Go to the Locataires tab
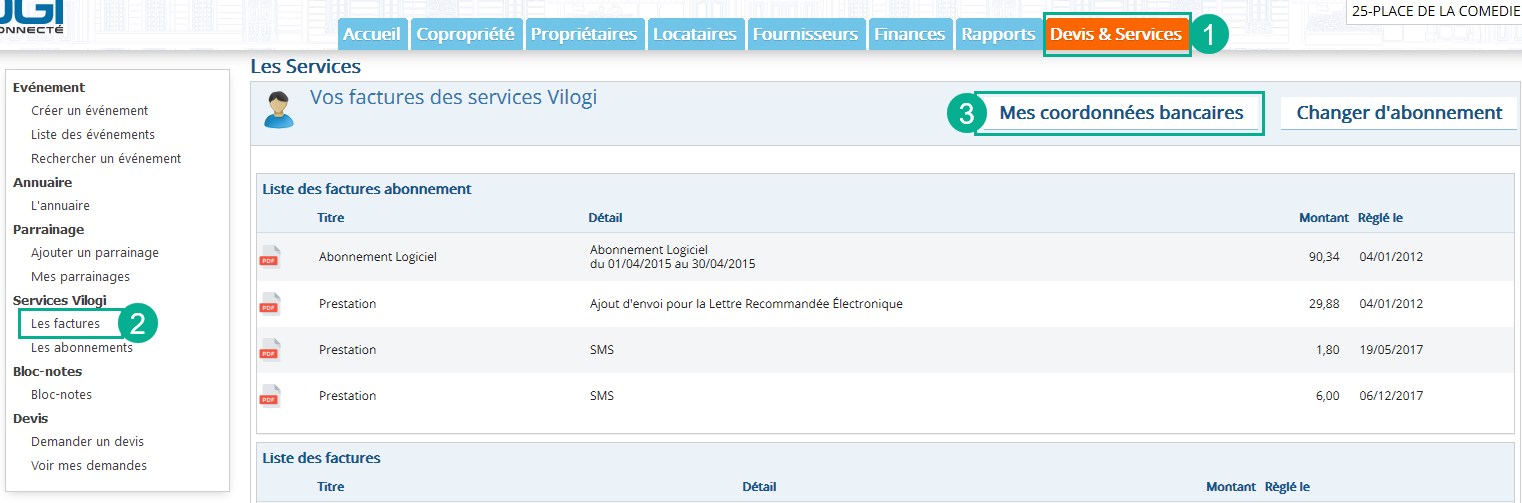Image resolution: width=1522 pixels, height=503 pixels. (x=695, y=34)
